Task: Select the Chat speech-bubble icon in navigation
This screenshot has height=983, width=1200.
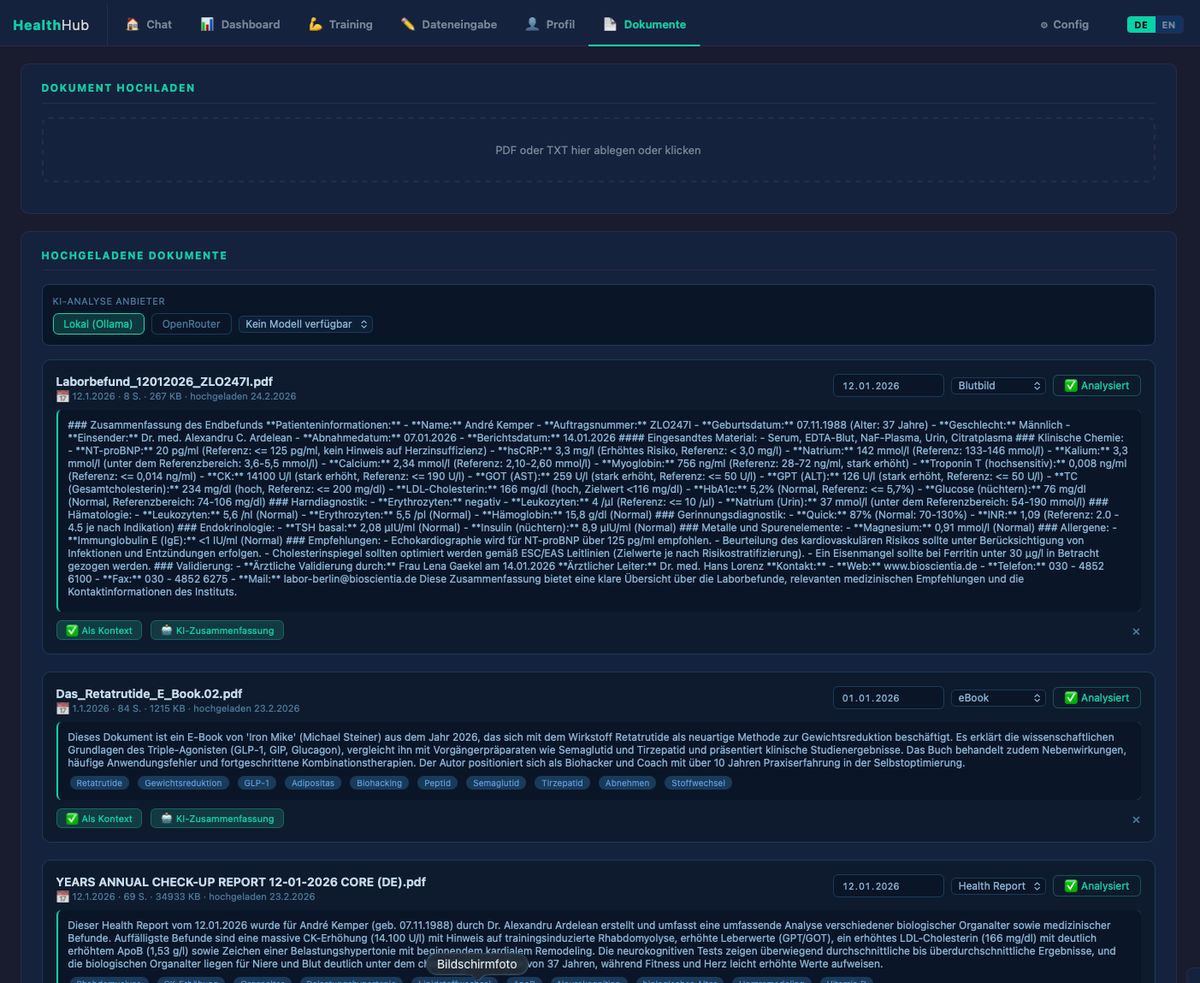Action: (x=131, y=24)
